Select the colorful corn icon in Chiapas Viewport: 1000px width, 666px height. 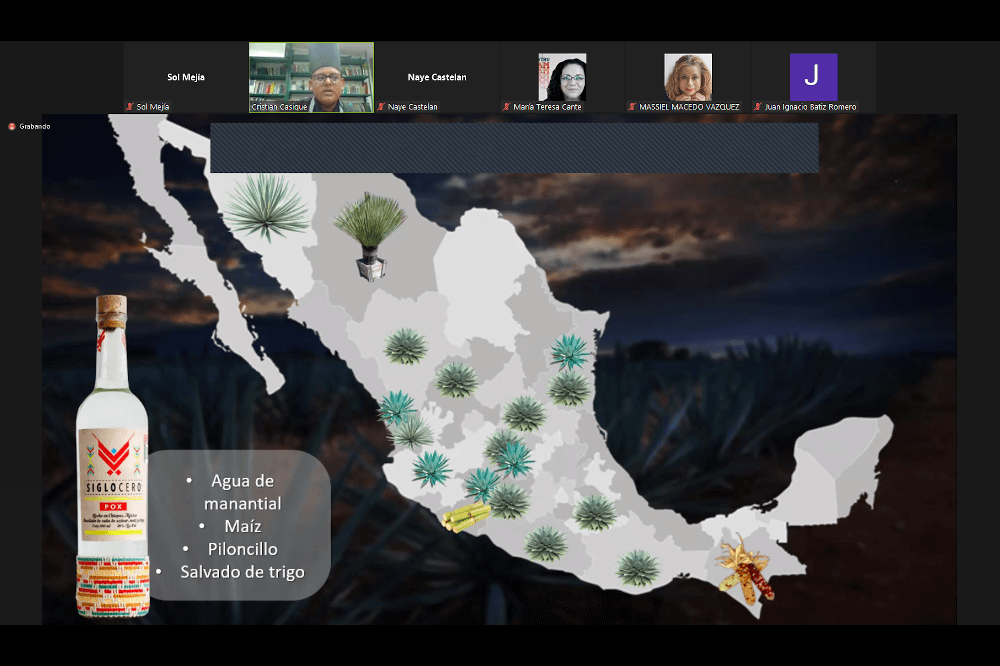[747, 570]
